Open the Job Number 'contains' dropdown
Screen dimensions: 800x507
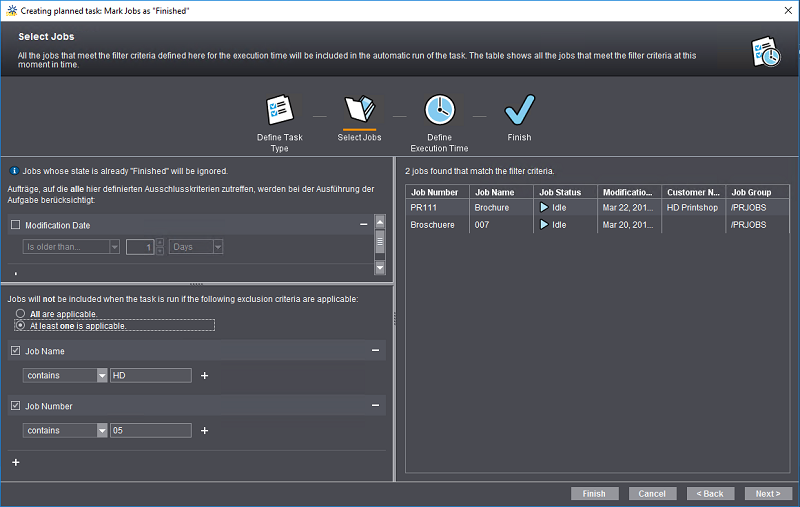tap(102, 431)
